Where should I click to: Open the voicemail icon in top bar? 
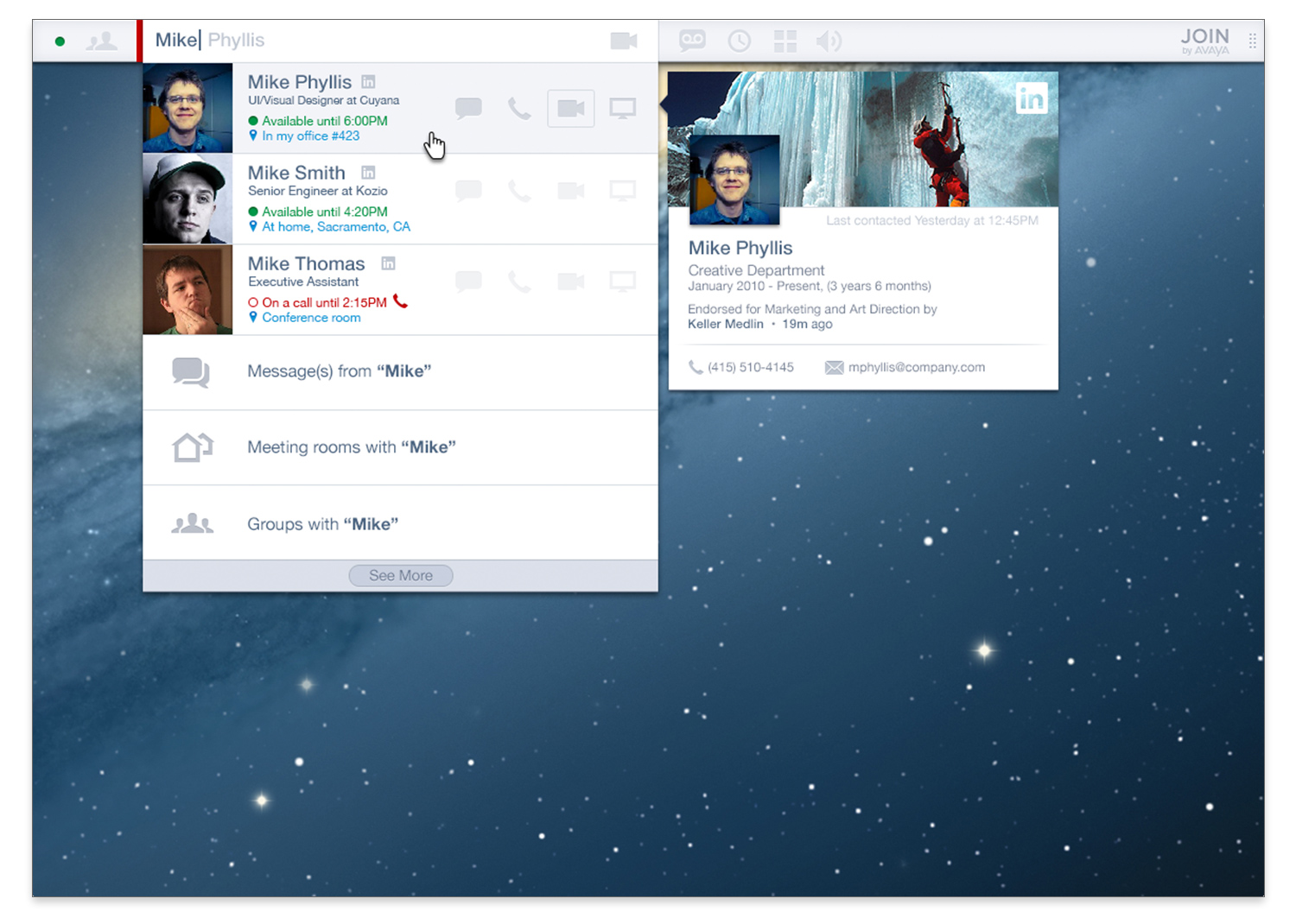pyautogui.click(x=692, y=40)
